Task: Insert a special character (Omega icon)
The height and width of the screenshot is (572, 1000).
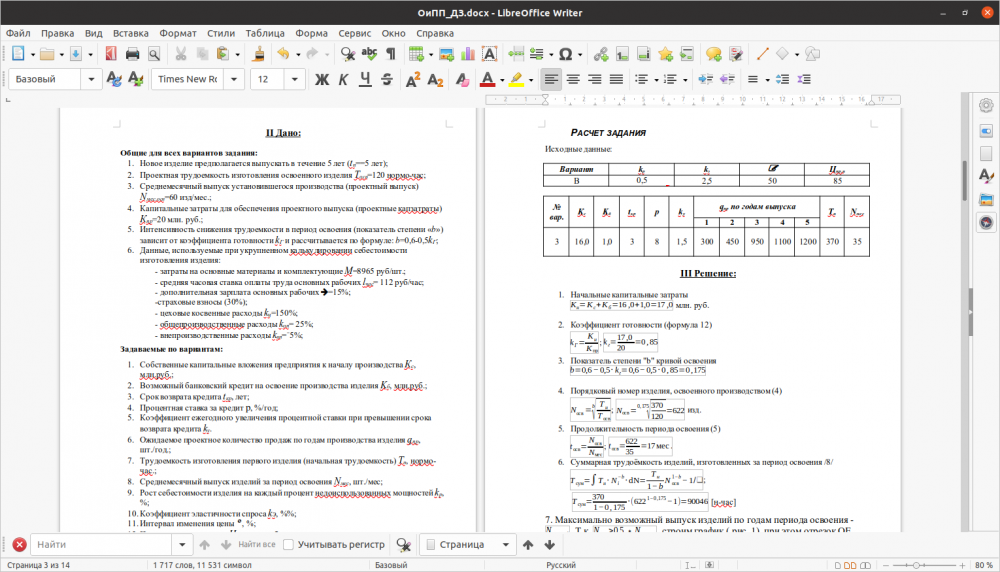Action: coord(565,54)
